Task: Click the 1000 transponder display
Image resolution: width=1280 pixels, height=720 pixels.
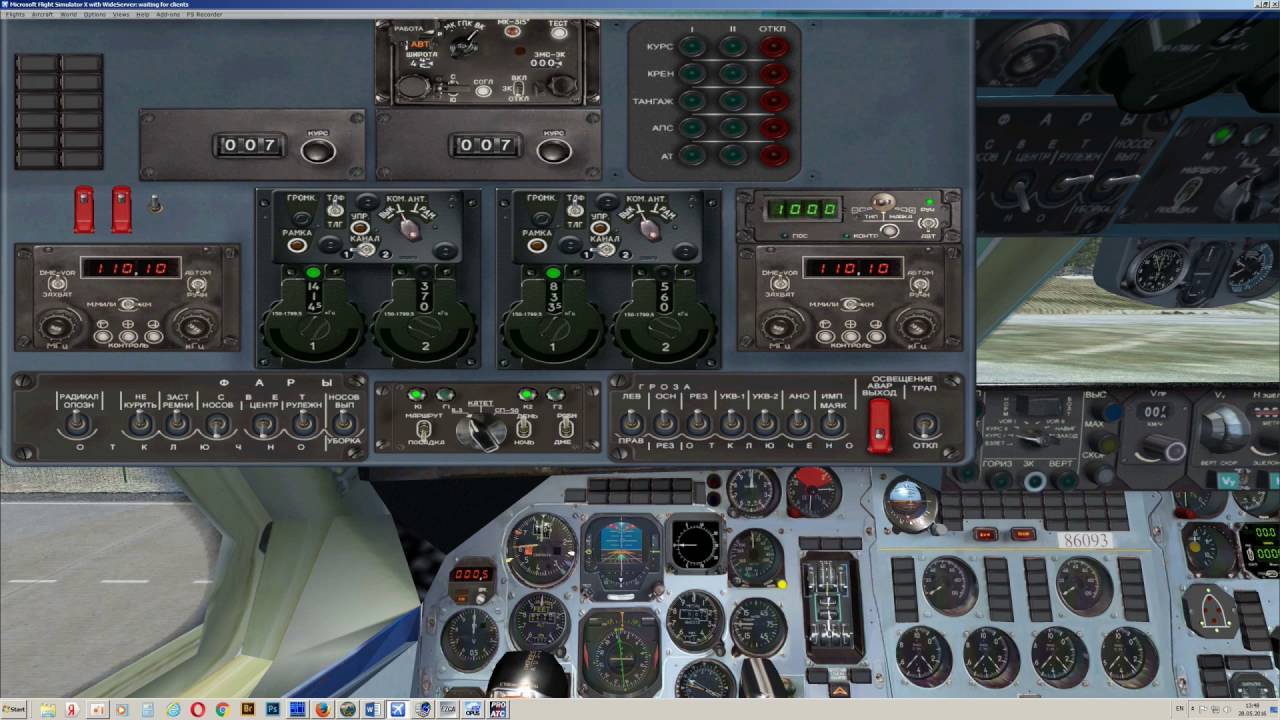Action: click(x=803, y=210)
